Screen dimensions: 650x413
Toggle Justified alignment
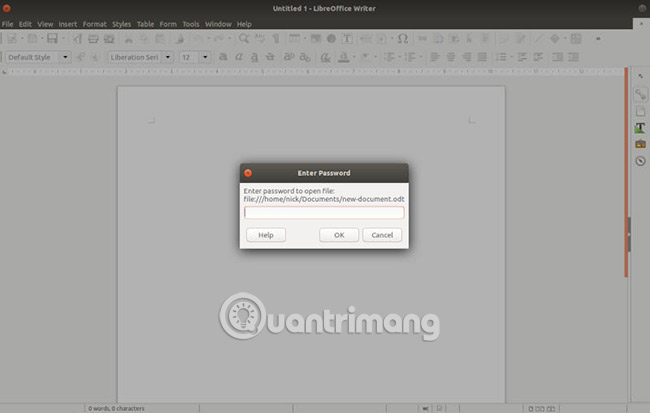[x=482, y=57]
